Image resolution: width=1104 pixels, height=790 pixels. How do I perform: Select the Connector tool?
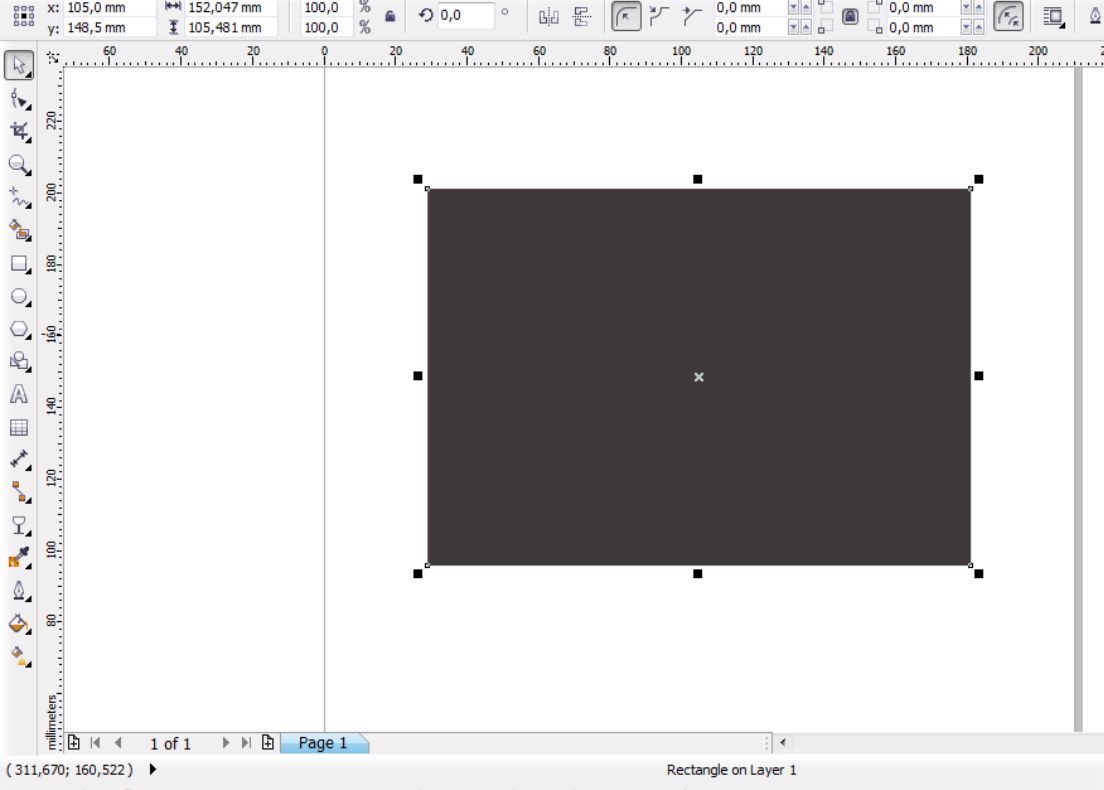pos(19,491)
